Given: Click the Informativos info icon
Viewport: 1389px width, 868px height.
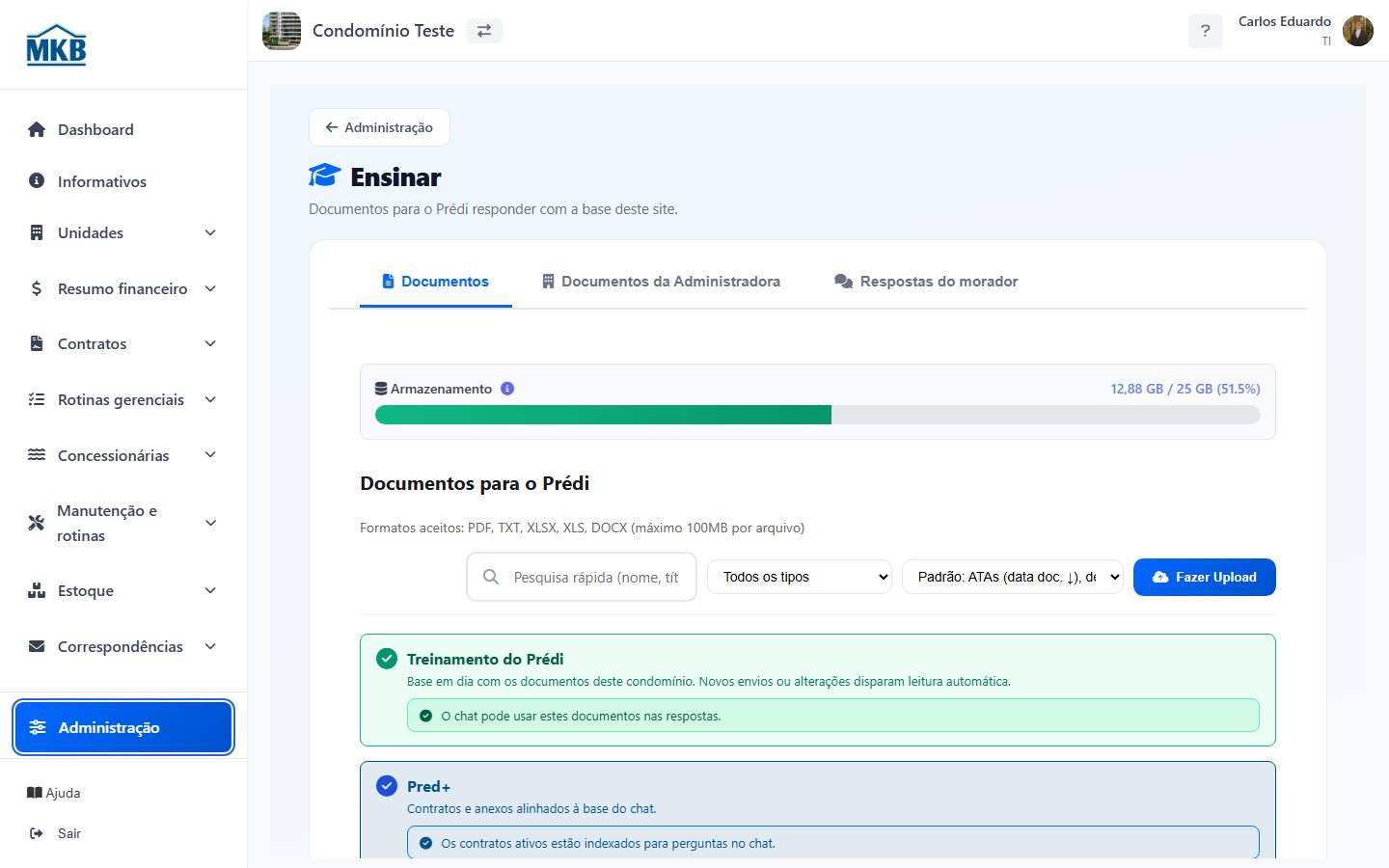Looking at the screenshot, I should tap(37, 180).
